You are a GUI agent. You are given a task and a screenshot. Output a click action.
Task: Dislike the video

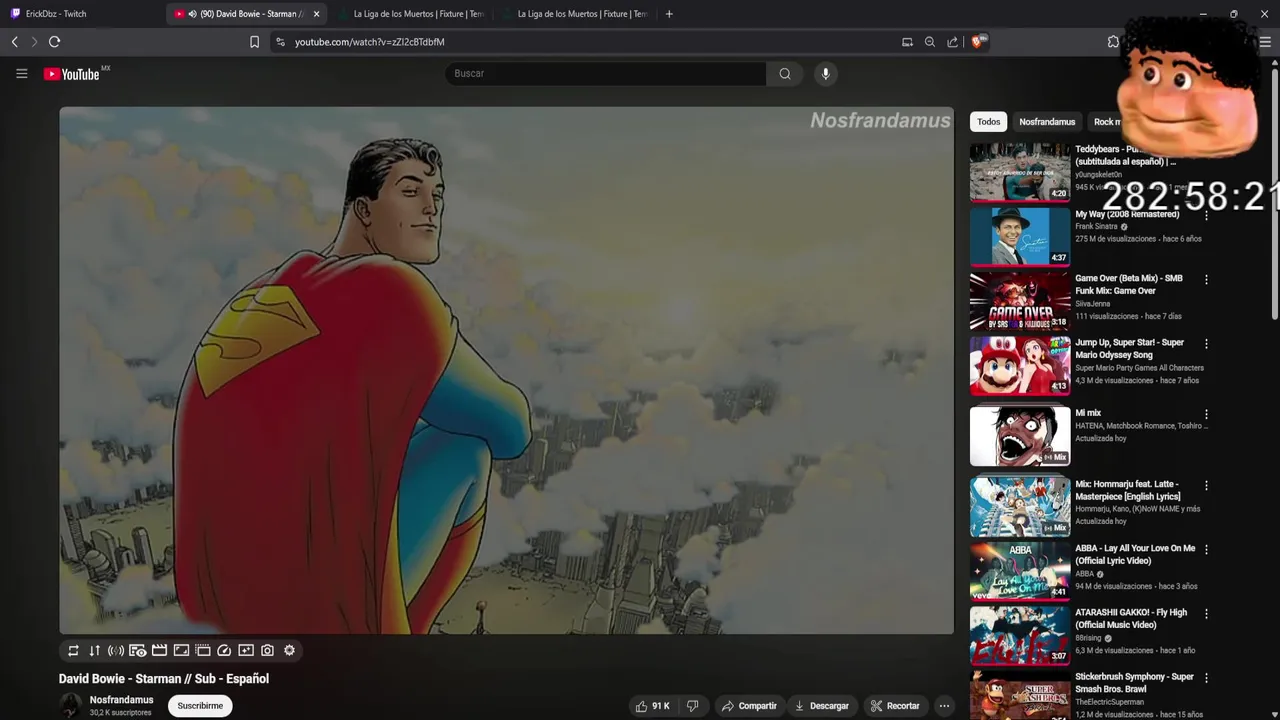692,706
